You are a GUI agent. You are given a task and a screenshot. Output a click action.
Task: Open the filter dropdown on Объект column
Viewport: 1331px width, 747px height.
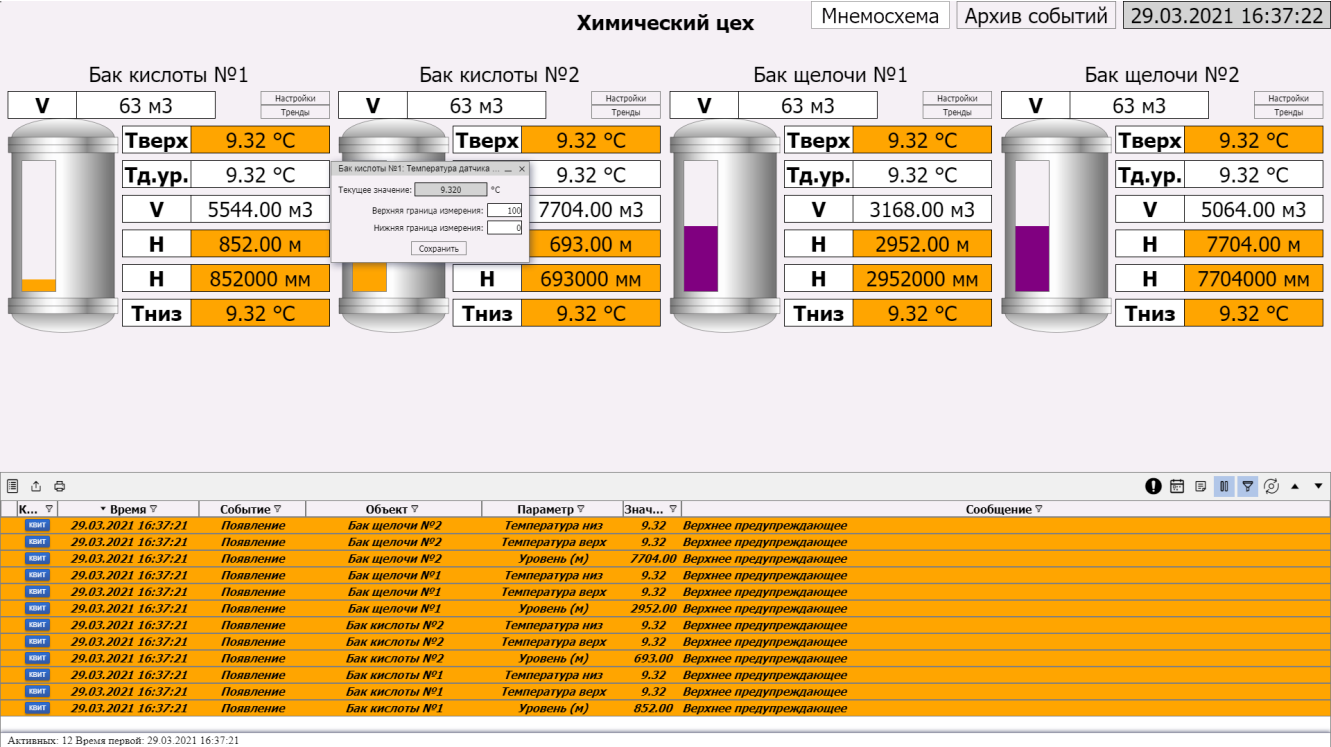pos(415,509)
